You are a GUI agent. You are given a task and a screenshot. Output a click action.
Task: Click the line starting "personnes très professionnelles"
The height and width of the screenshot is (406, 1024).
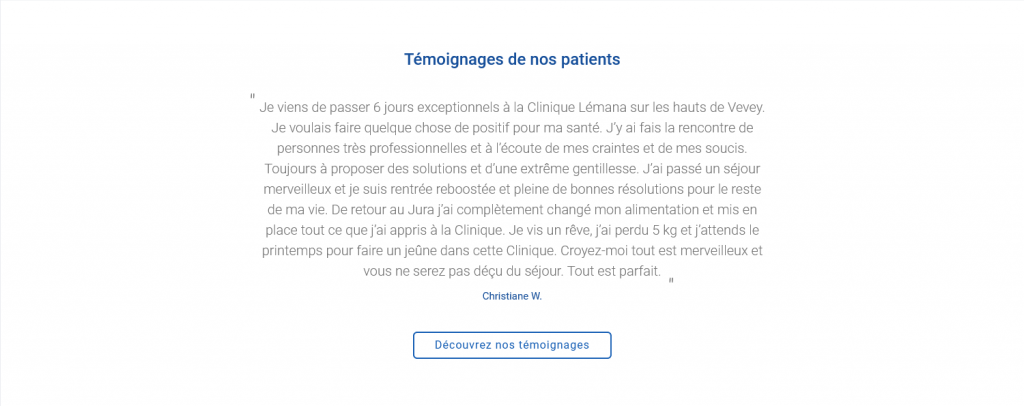(512, 149)
